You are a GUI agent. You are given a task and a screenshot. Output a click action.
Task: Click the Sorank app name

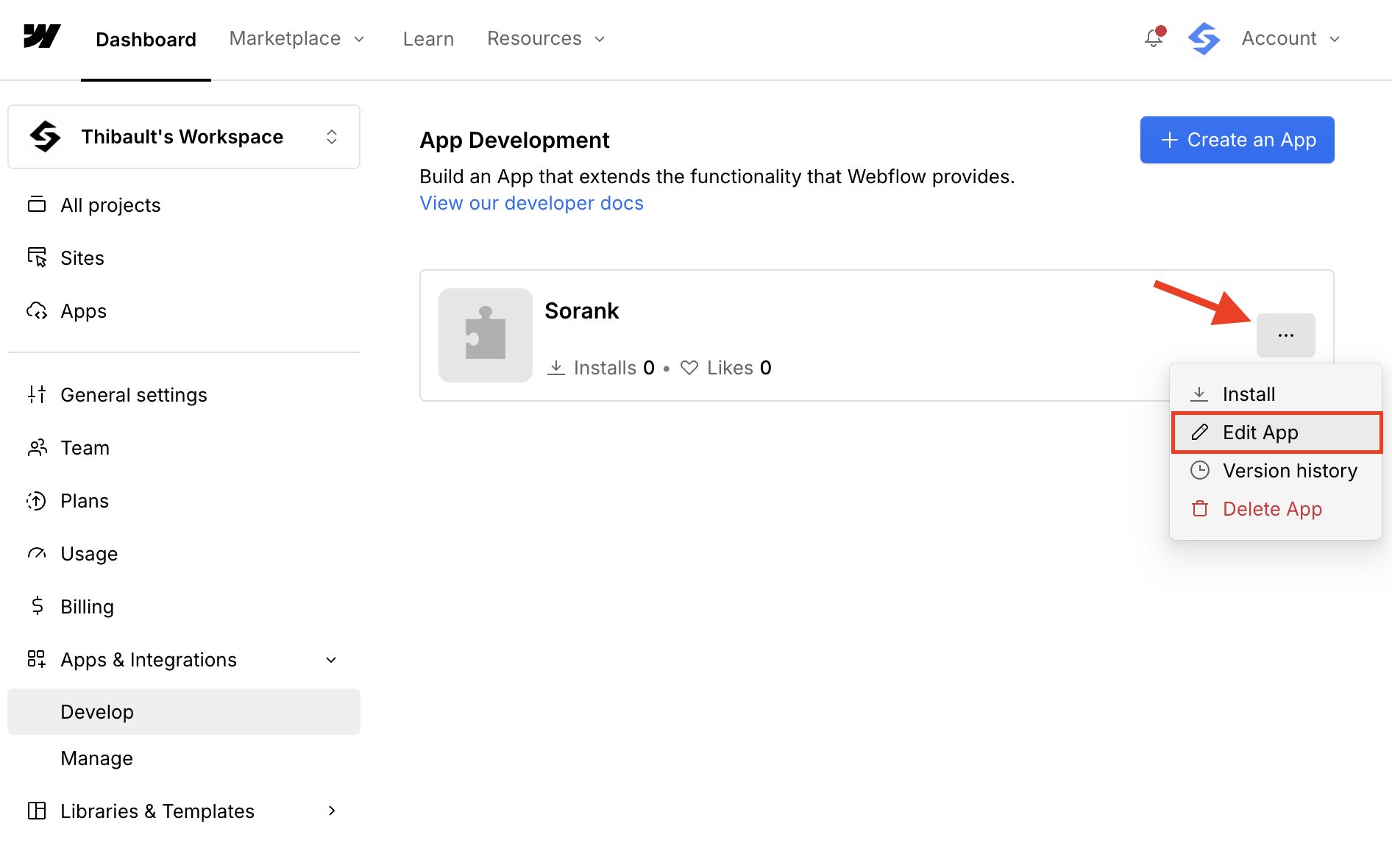tap(581, 310)
